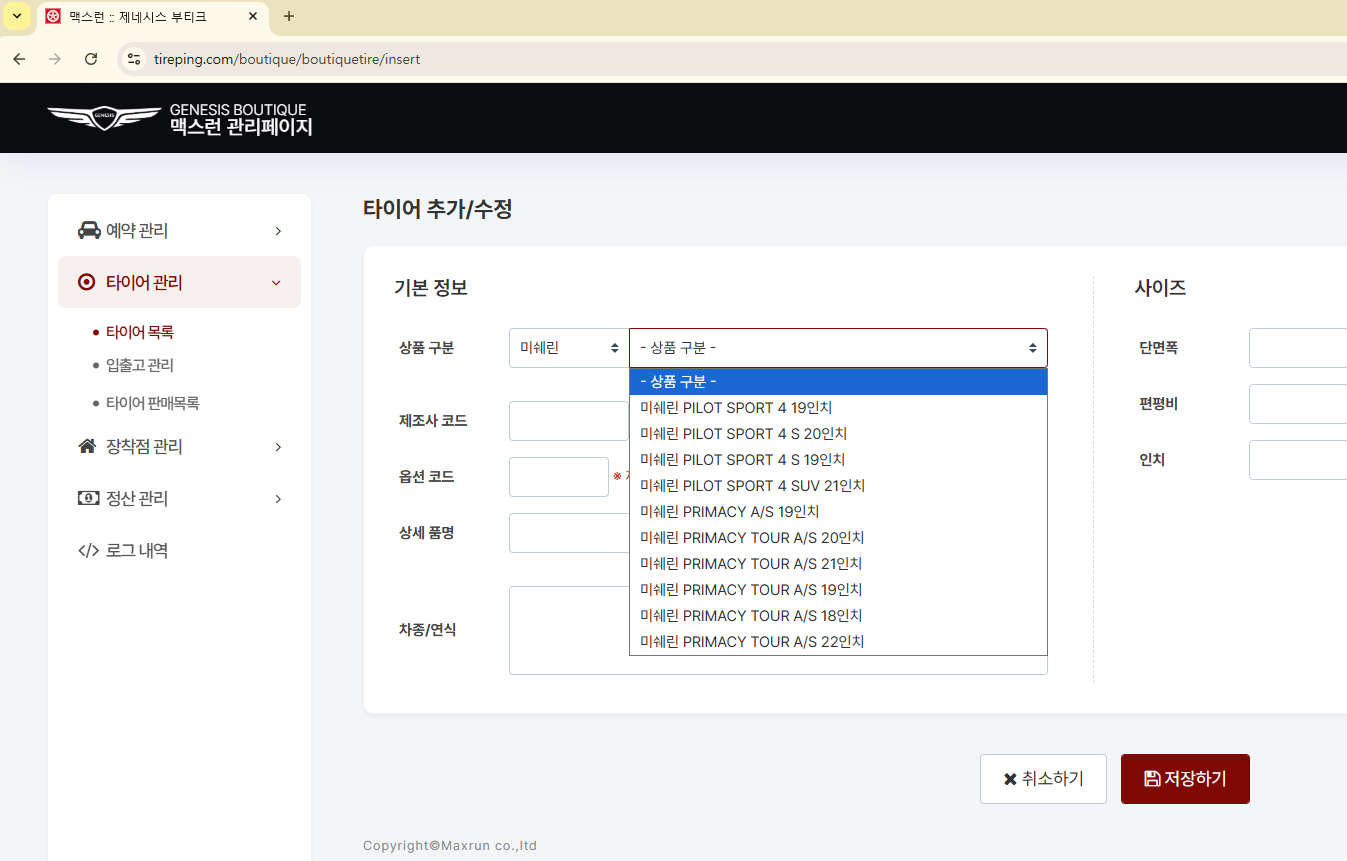This screenshot has width=1347, height=861.
Task: Focus the 제조사 코드 input field
Action: 569,421
